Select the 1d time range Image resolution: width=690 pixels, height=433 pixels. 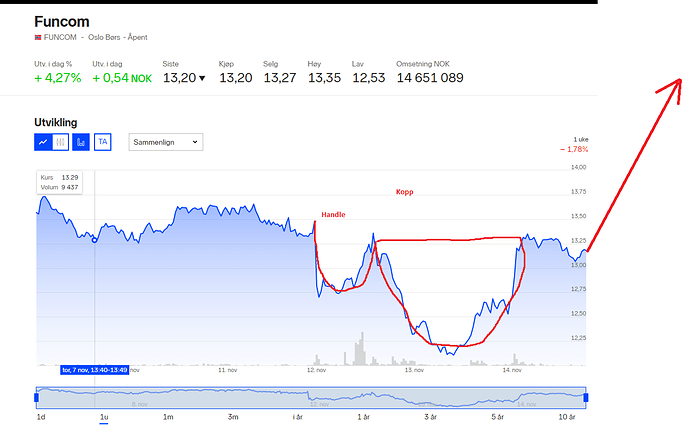(x=41, y=417)
